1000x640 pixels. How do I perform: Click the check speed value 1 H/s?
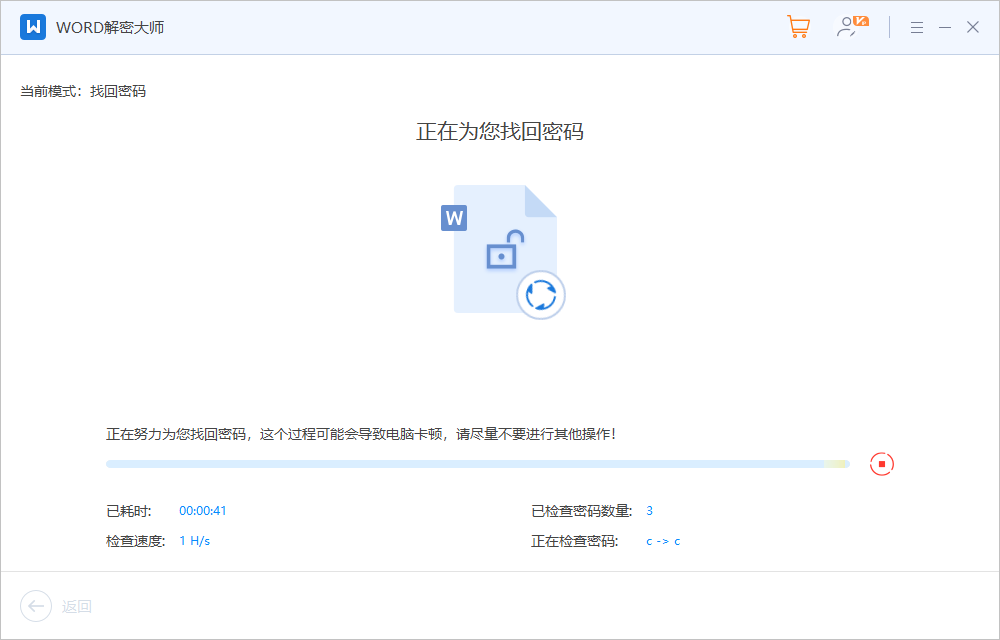(194, 541)
